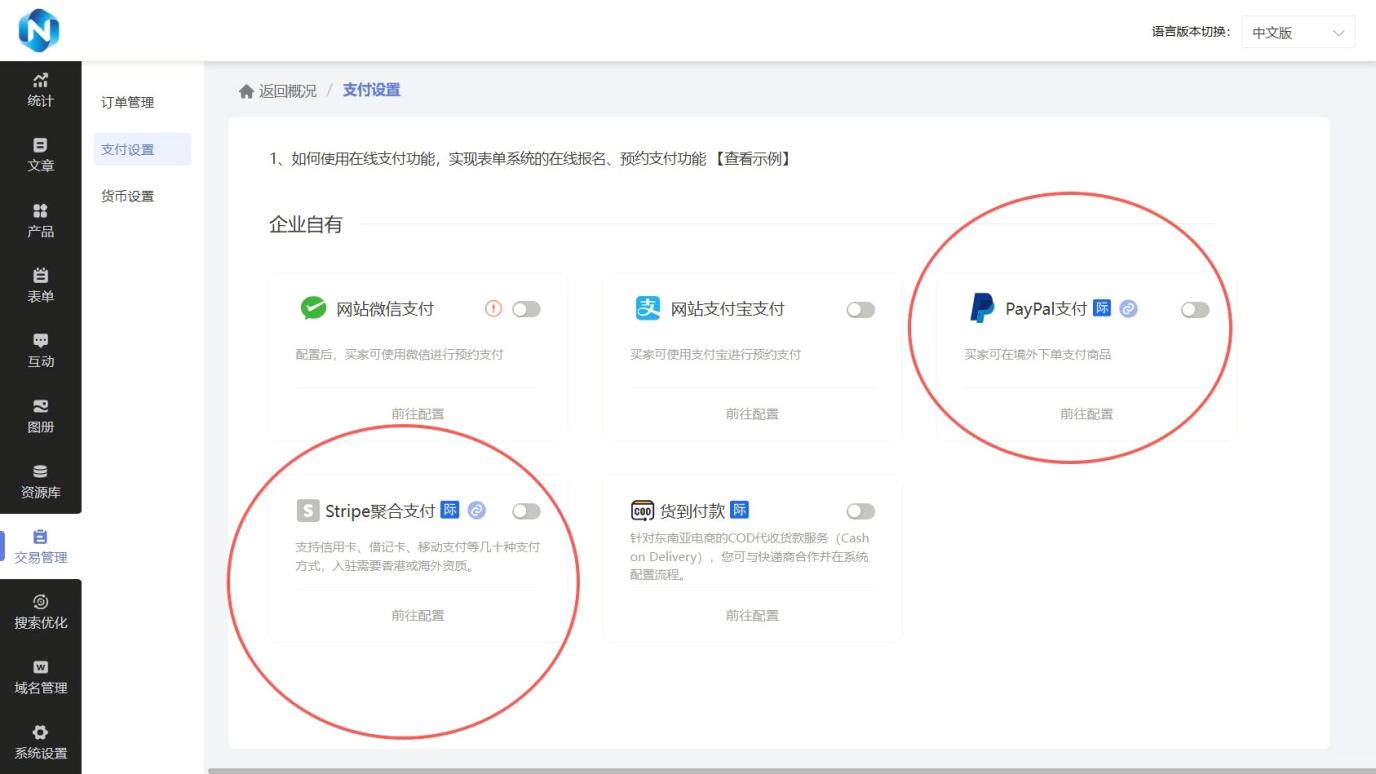Turn on the Stripe聚合支付 switch
The image size is (1376, 774).
point(527,511)
